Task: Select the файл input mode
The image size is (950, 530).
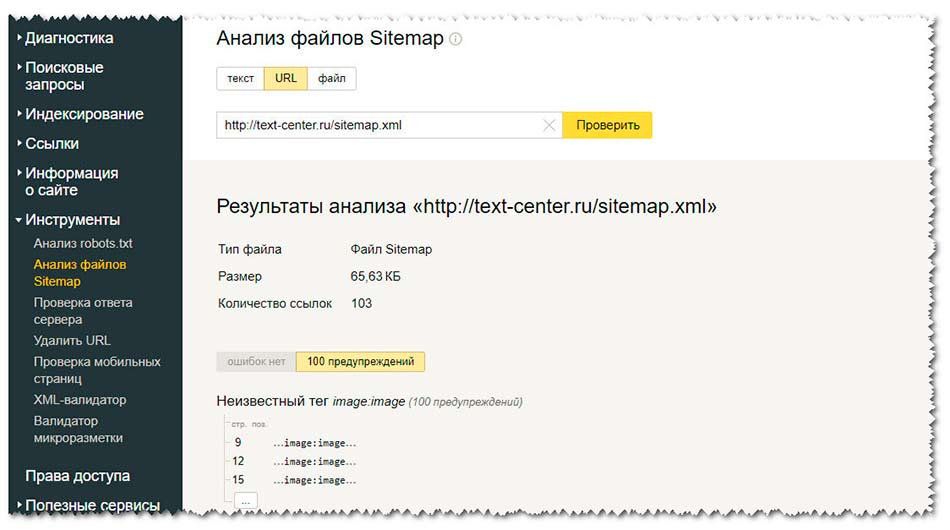Action: [x=332, y=78]
